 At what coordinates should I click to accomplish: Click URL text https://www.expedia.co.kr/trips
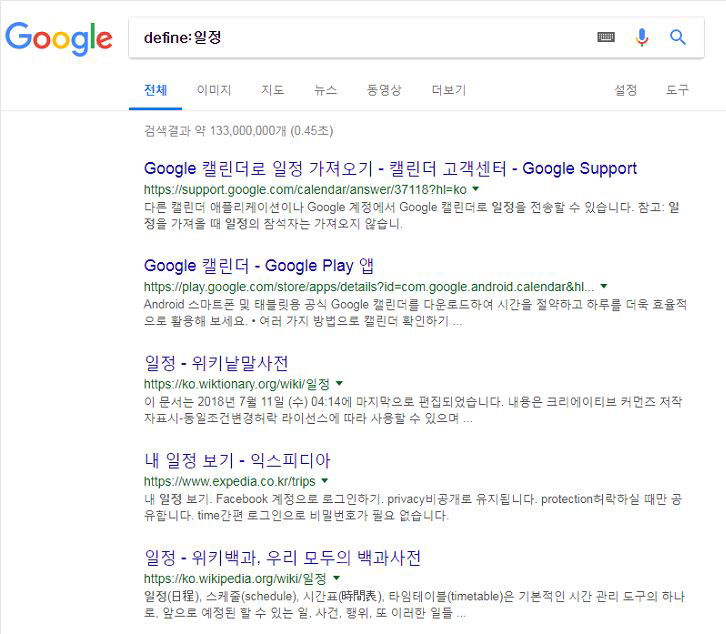tap(230, 482)
